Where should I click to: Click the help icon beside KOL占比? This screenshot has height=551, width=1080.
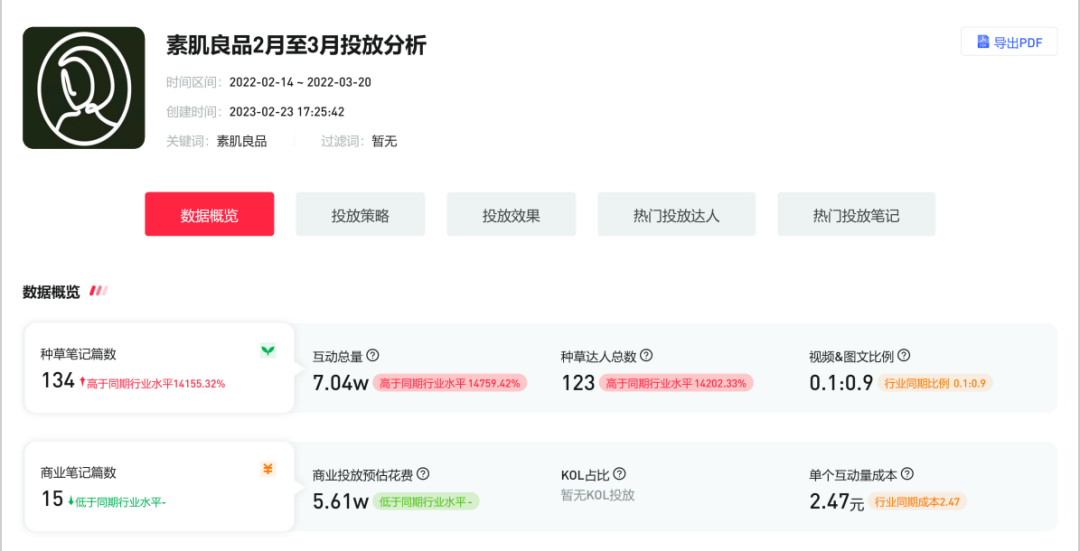(x=619, y=475)
